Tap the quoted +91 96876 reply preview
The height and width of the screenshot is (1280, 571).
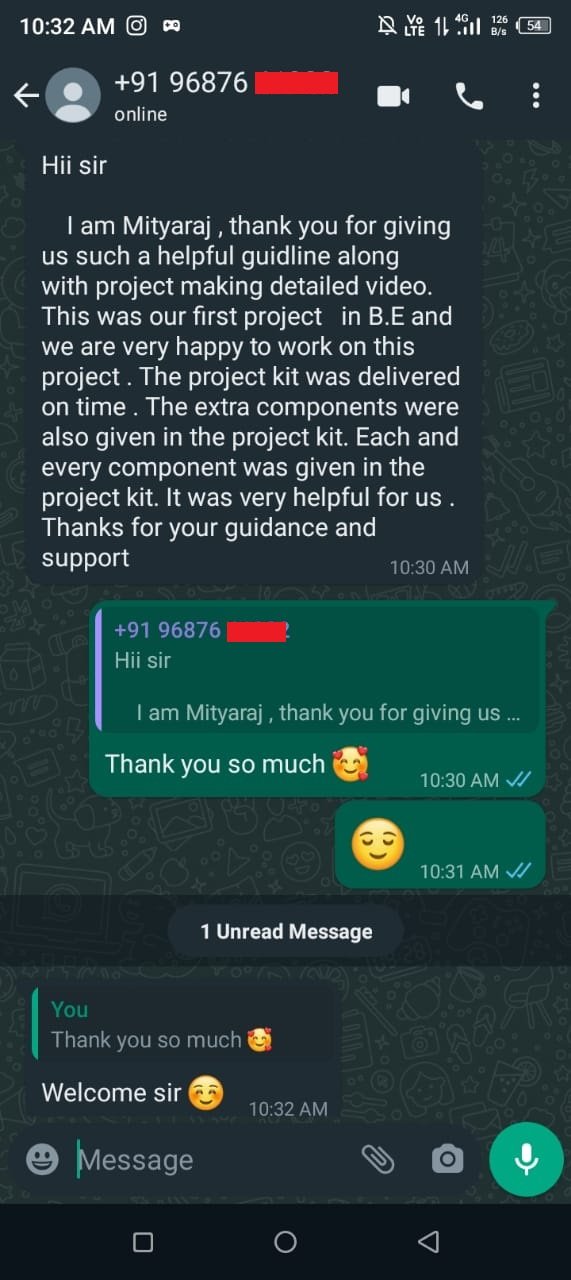[x=316, y=671]
